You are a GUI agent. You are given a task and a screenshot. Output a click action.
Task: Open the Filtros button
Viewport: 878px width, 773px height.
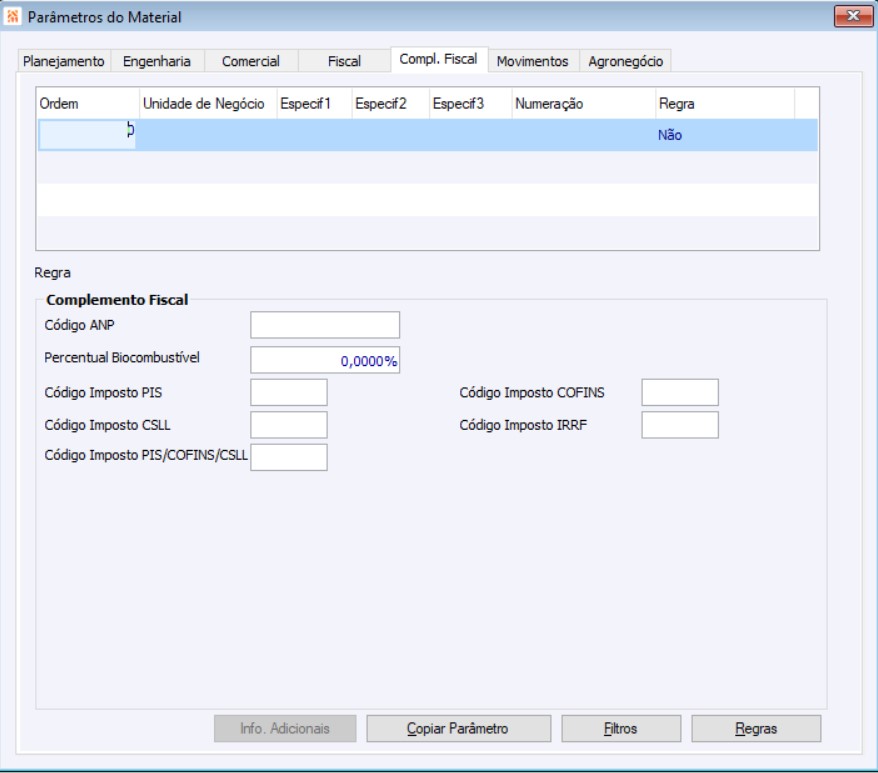pos(621,728)
